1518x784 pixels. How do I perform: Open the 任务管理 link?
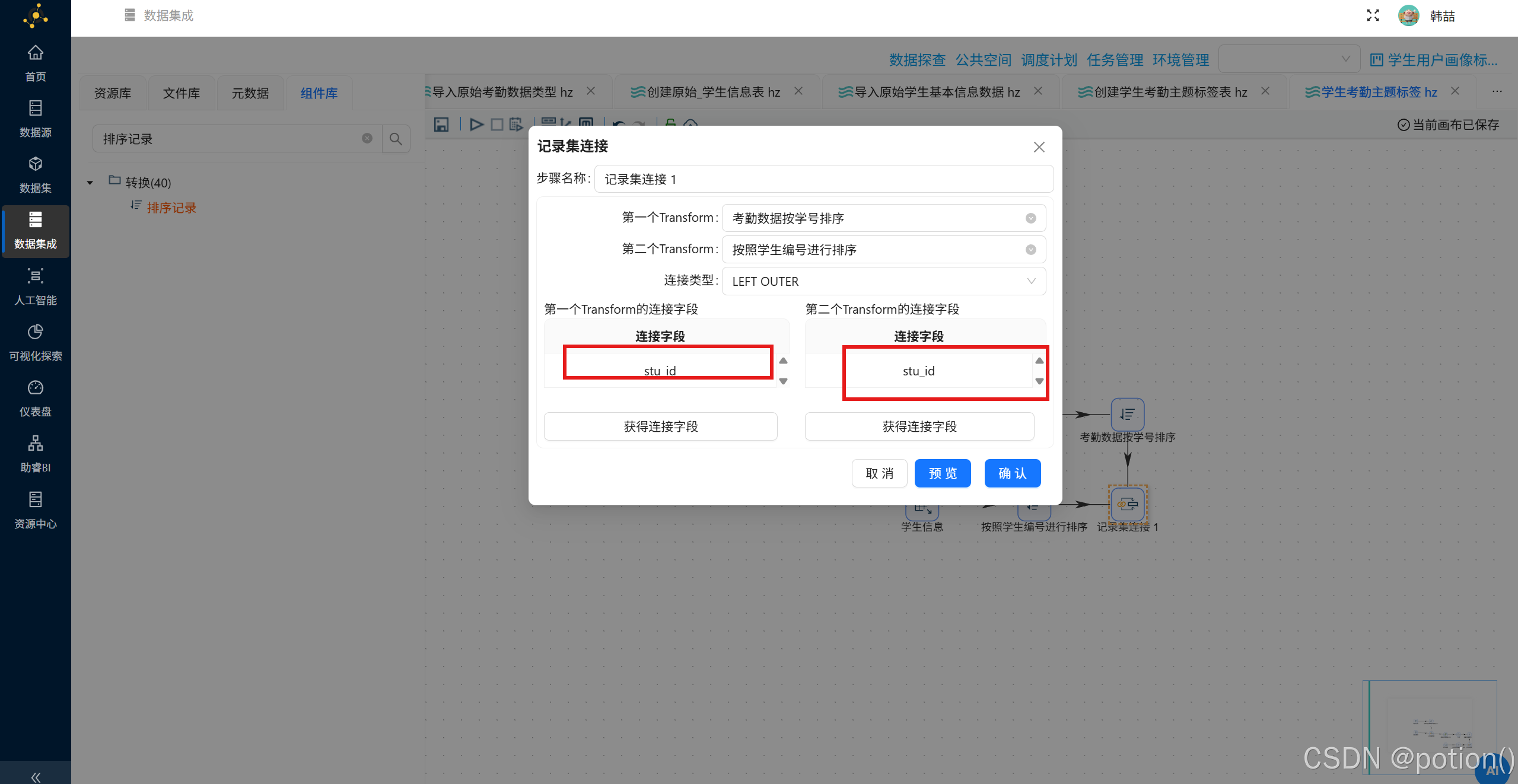click(x=1115, y=60)
